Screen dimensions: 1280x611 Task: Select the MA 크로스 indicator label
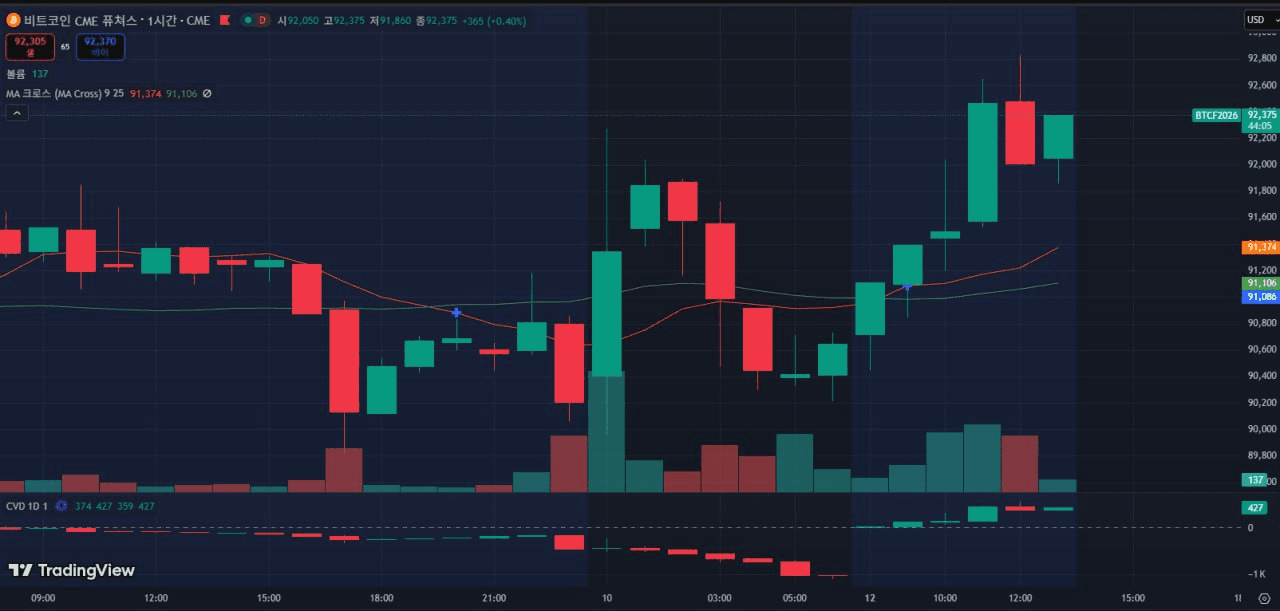[x=52, y=94]
